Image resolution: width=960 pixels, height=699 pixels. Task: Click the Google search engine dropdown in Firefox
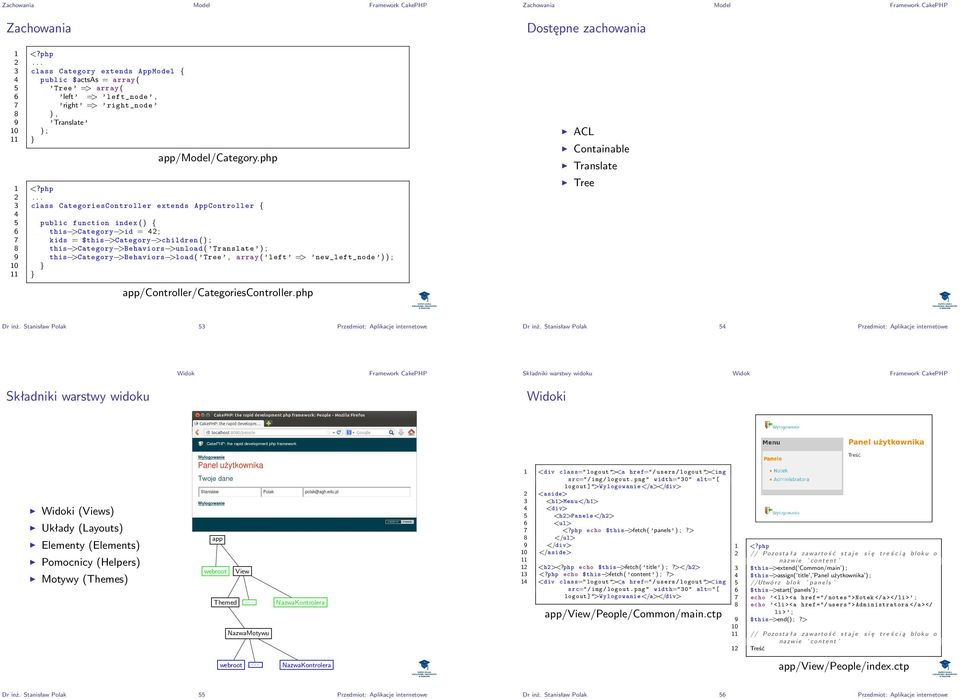350,432
